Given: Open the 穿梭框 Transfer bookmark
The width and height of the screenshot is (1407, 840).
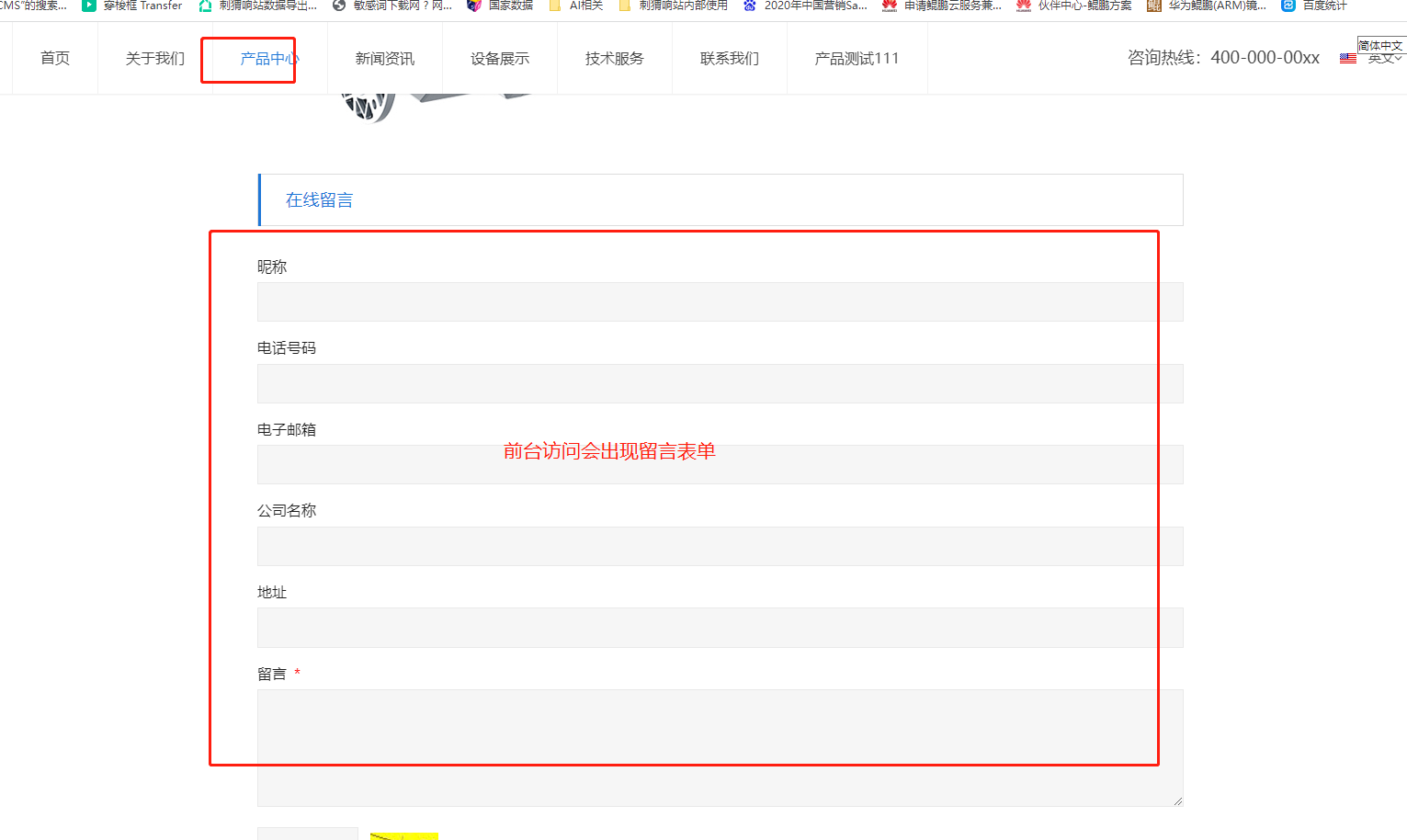Looking at the screenshot, I should [x=133, y=6].
